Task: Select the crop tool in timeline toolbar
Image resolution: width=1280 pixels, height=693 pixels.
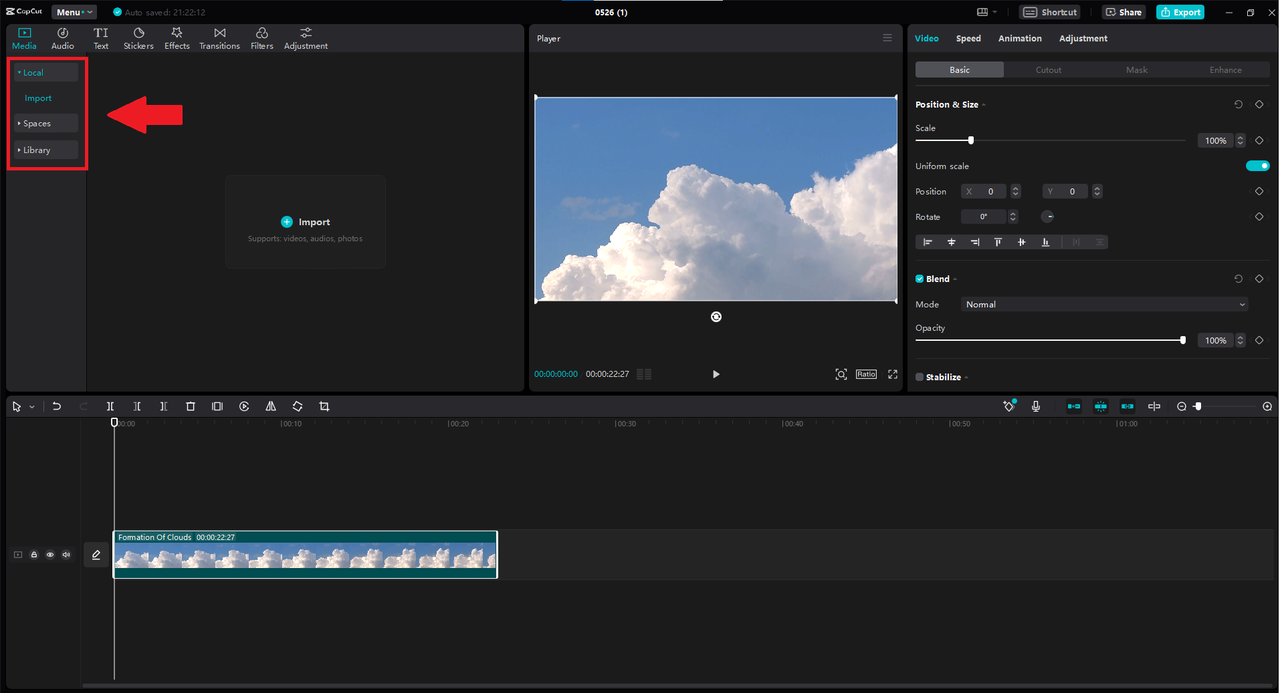Action: (x=324, y=407)
